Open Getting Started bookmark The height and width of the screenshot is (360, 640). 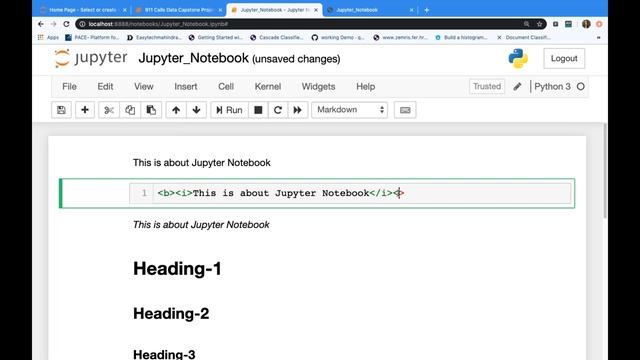pyautogui.click(x=216, y=38)
